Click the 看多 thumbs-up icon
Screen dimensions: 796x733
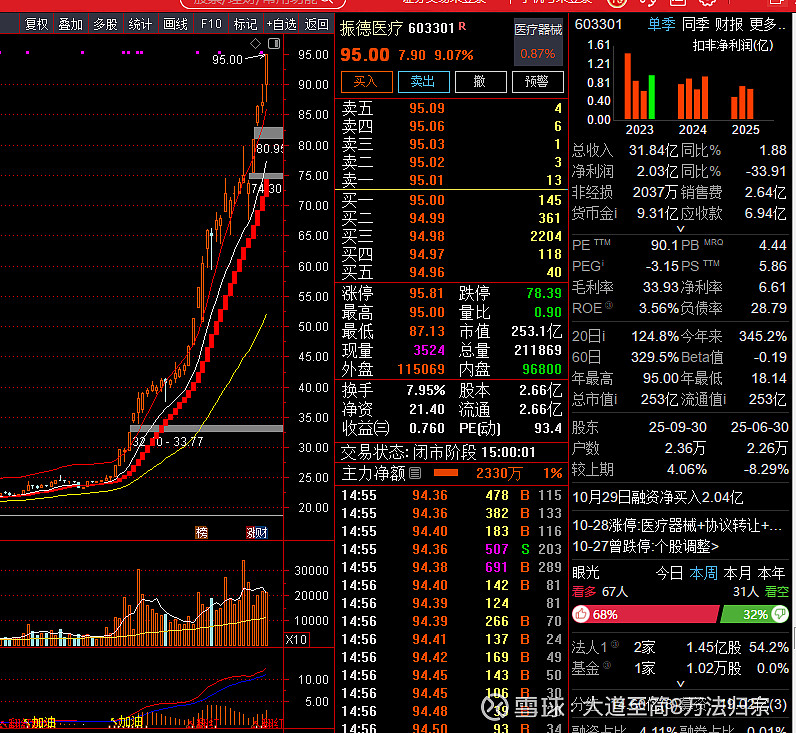[581, 615]
